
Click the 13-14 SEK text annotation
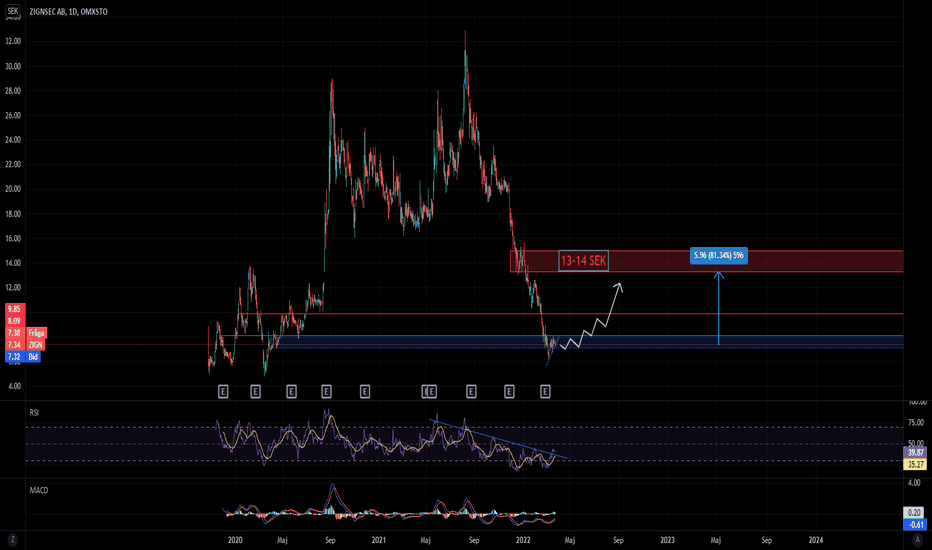[584, 260]
